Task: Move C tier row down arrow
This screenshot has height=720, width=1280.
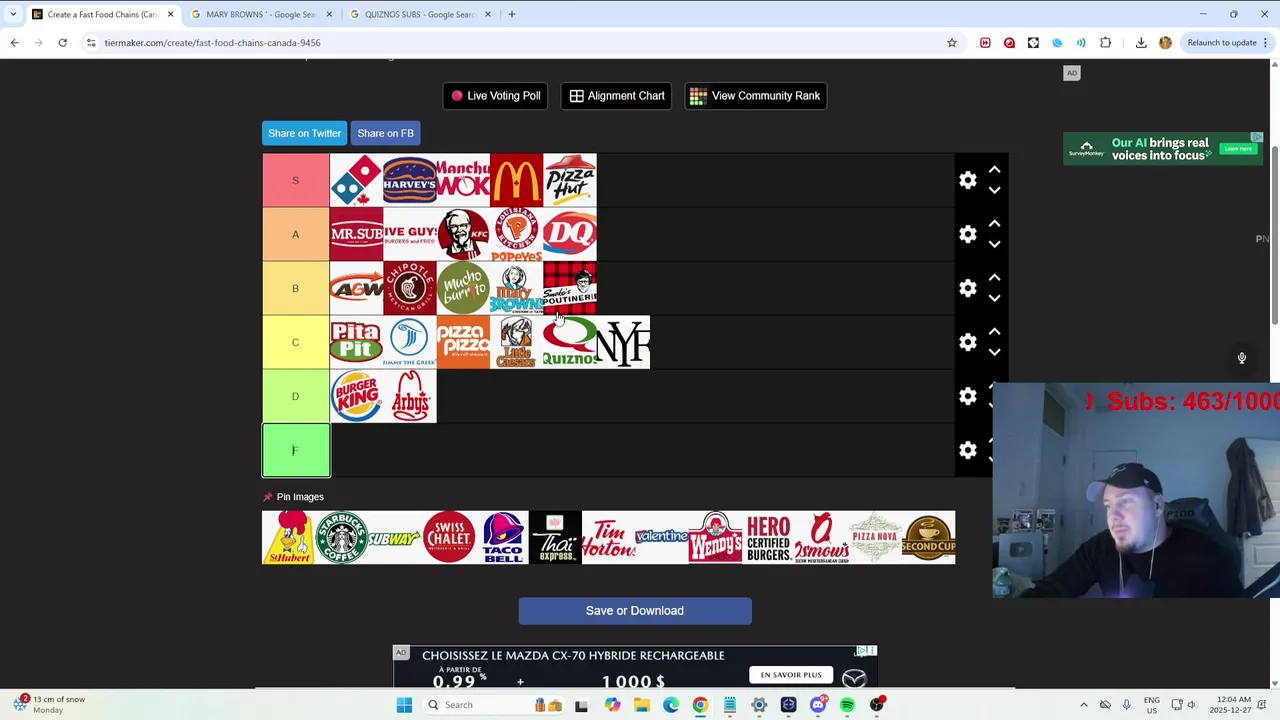Action: [994, 352]
